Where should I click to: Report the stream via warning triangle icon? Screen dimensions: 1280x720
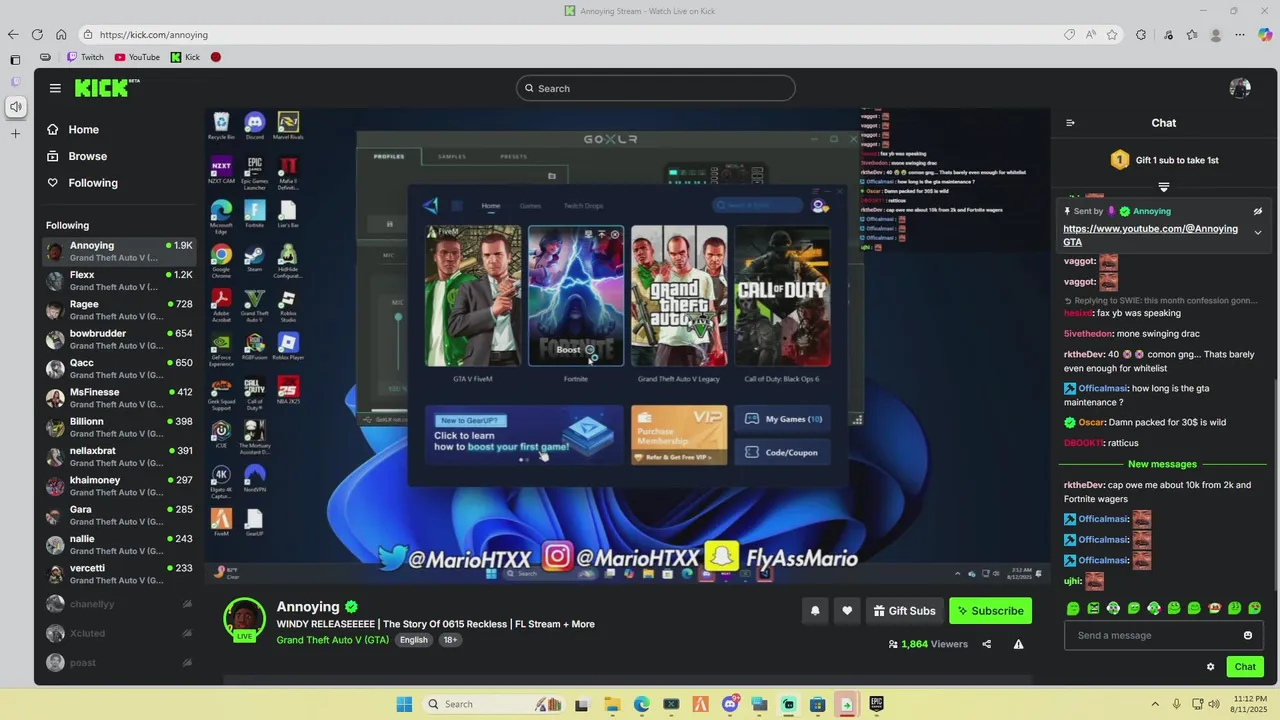pos(1018,644)
